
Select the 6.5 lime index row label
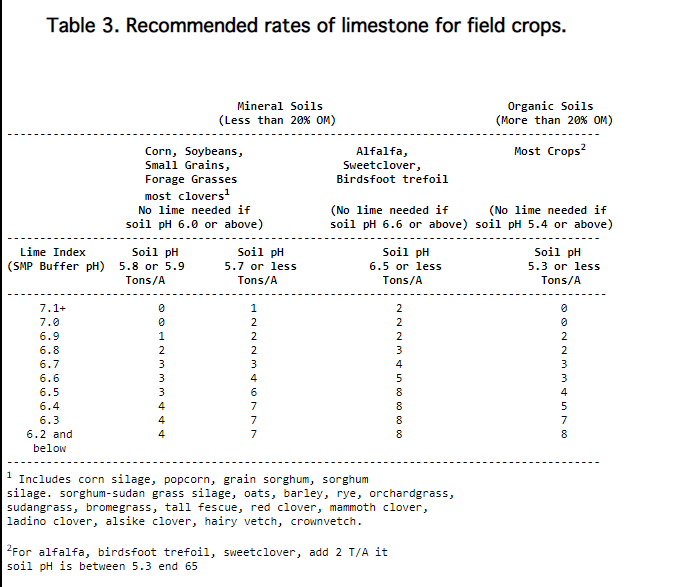click(49, 392)
